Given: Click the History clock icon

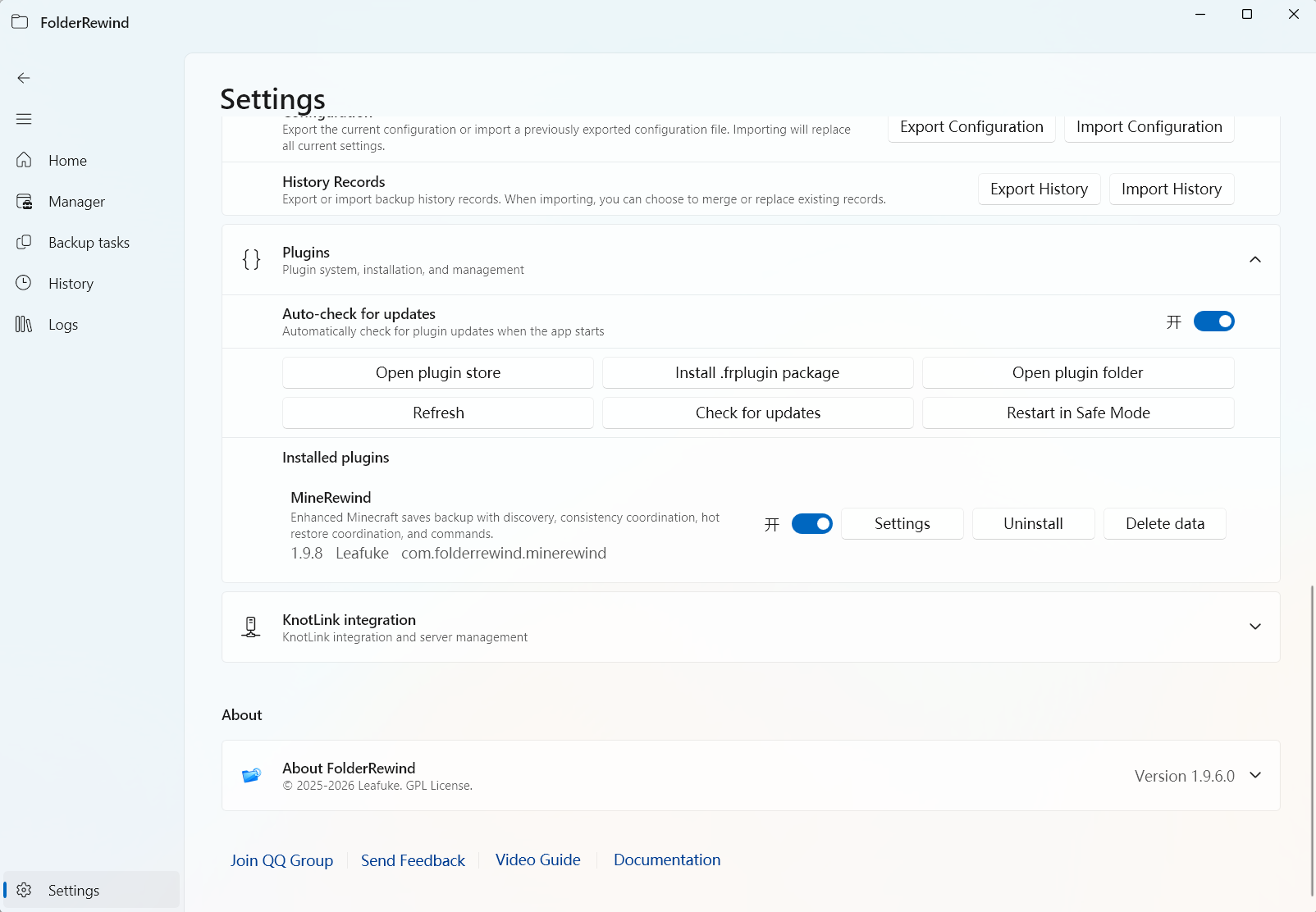Looking at the screenshot, I should click(x=24, y=283).
